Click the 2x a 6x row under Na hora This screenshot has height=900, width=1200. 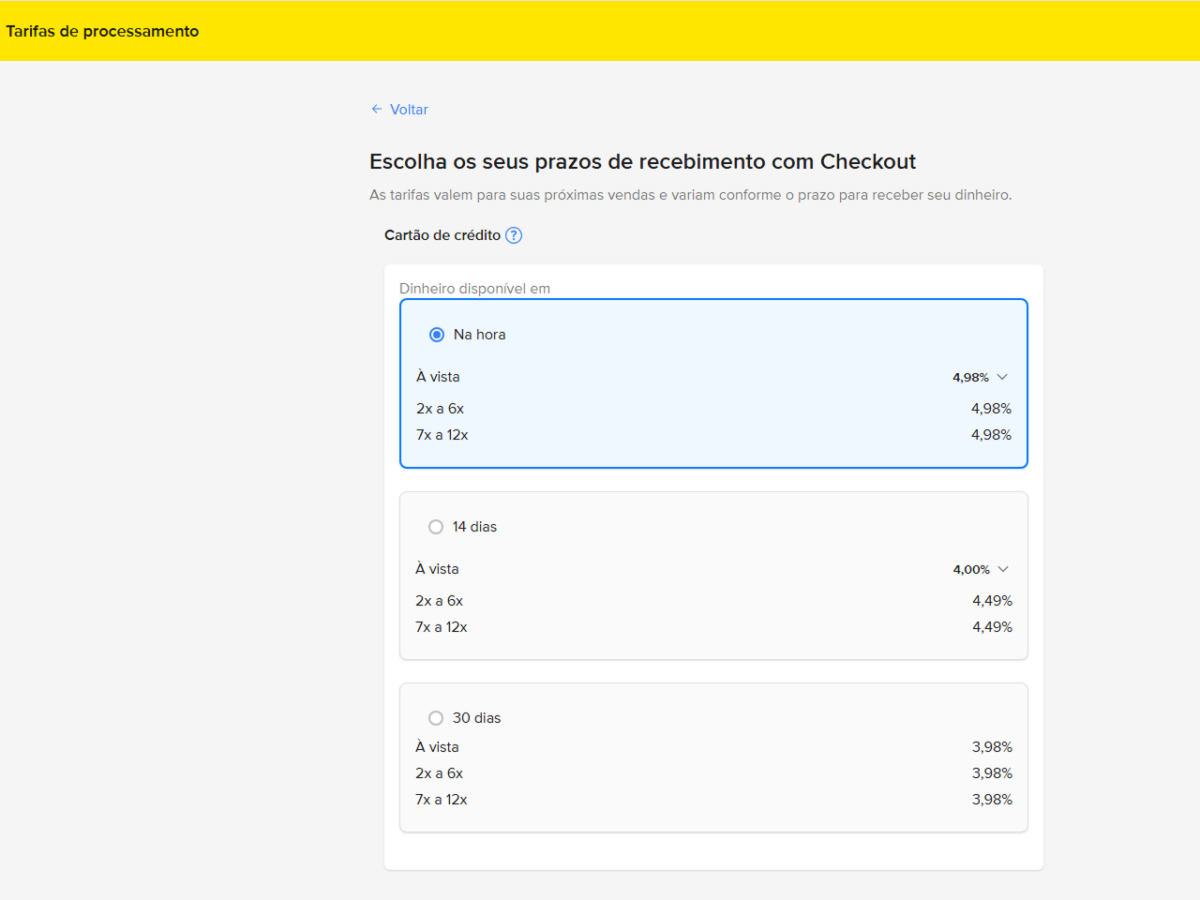440,409
